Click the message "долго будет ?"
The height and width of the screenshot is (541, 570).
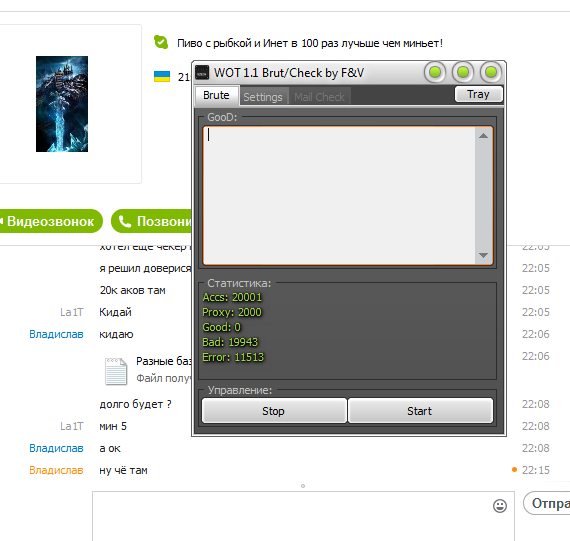click(x=135, y=404)
